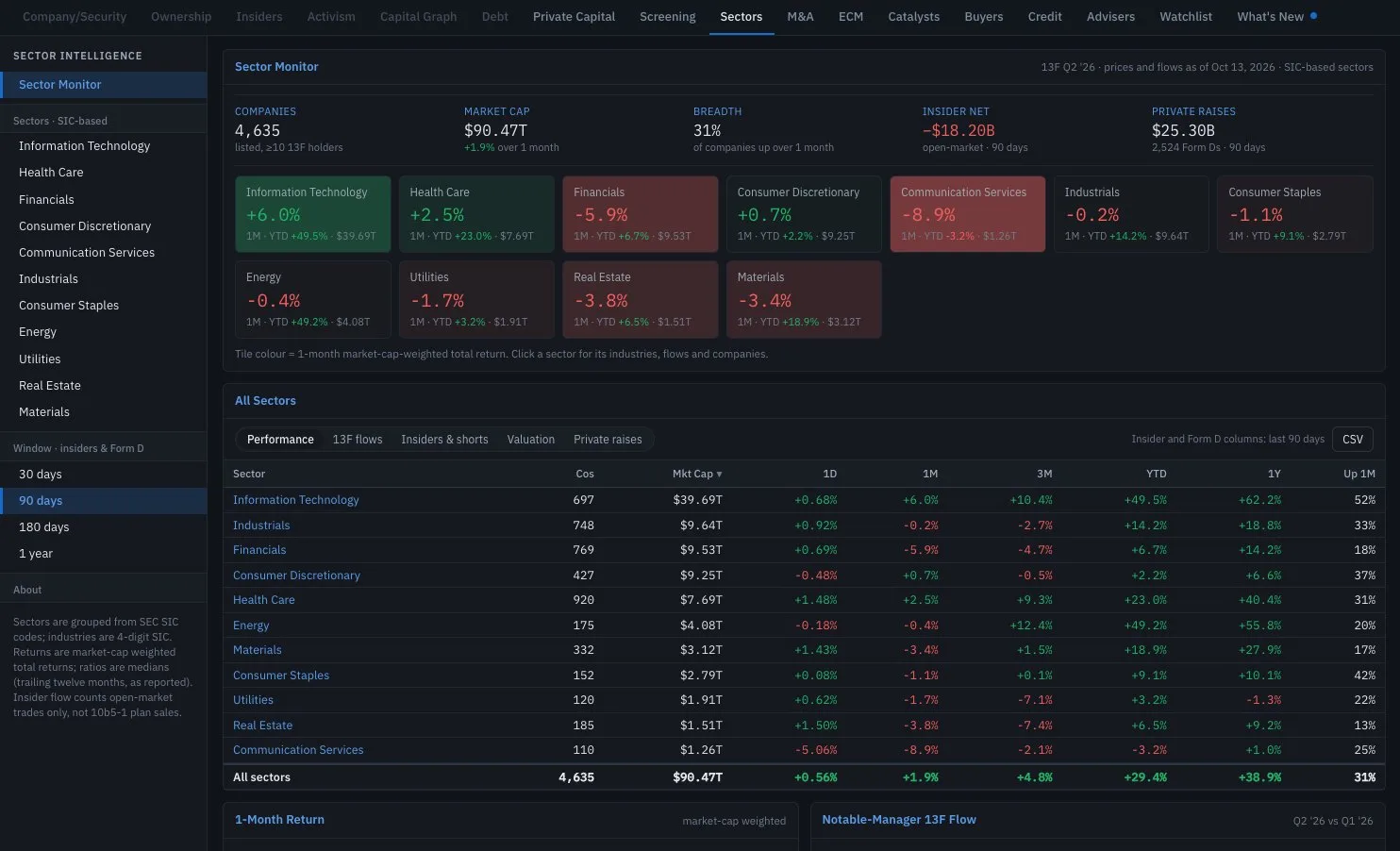
Task: Open the Catalysts tab
Action: (x=913, y=16)
